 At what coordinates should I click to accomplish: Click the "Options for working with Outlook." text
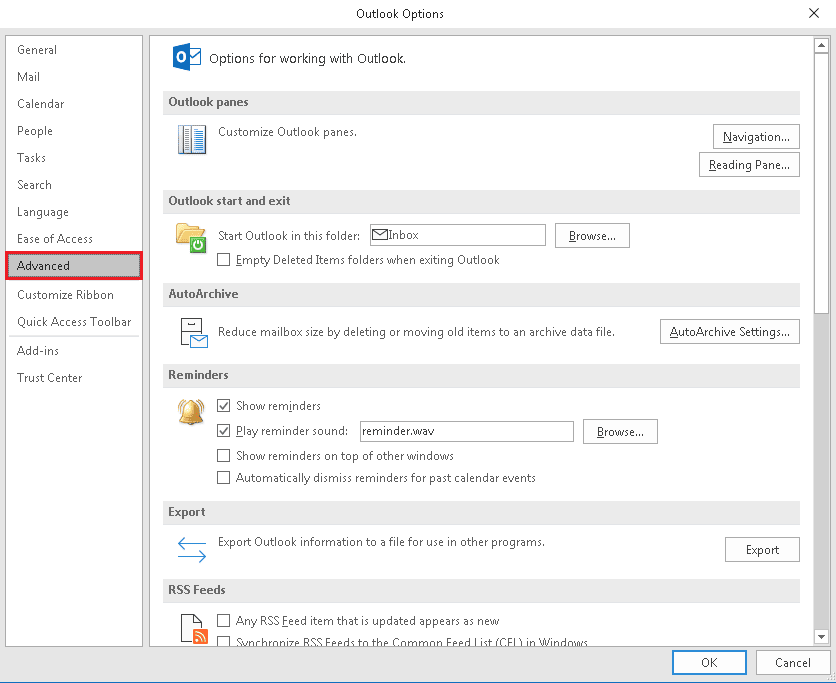point(307,58)
